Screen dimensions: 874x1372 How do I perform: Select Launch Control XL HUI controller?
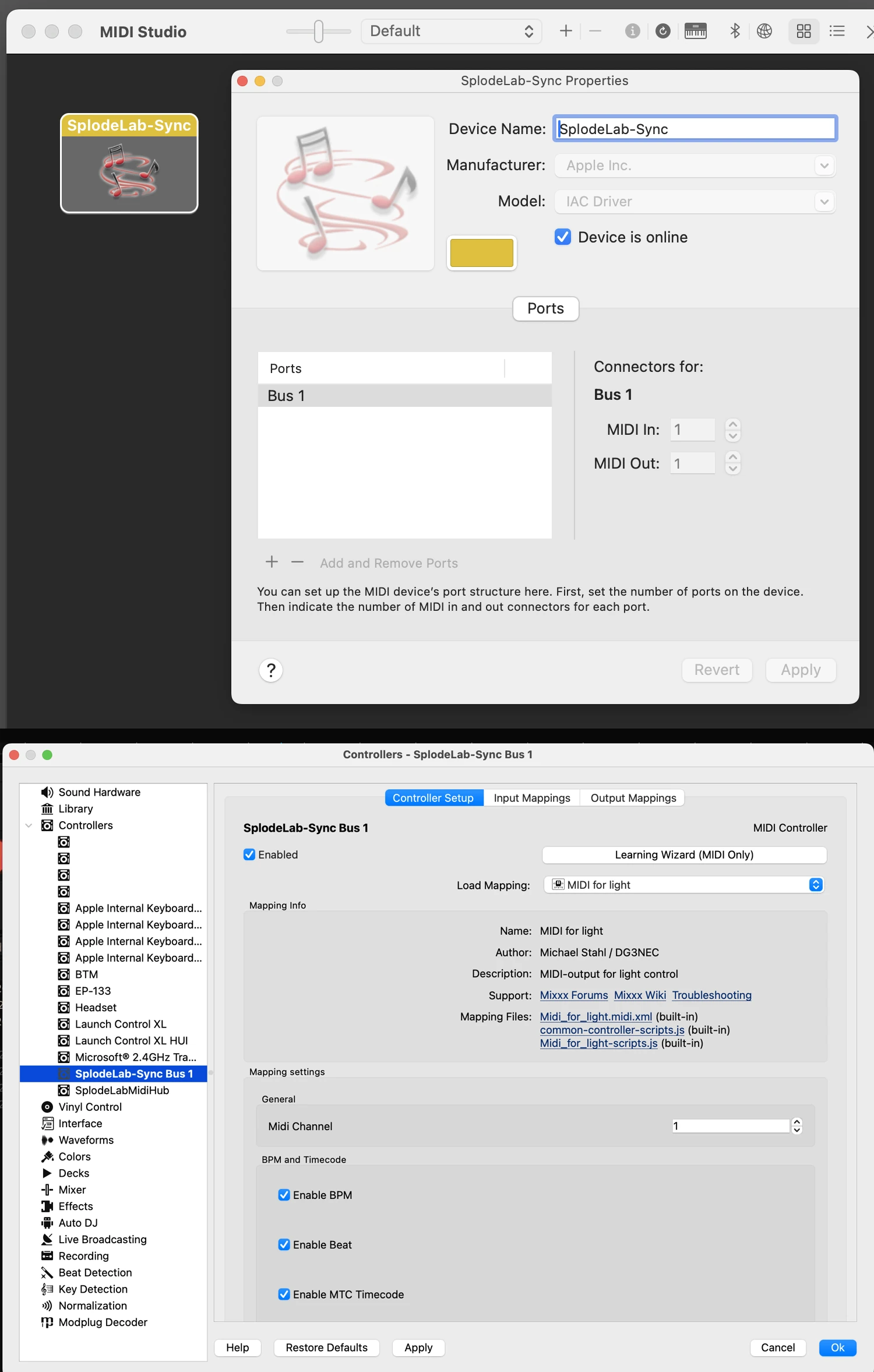131,1040
